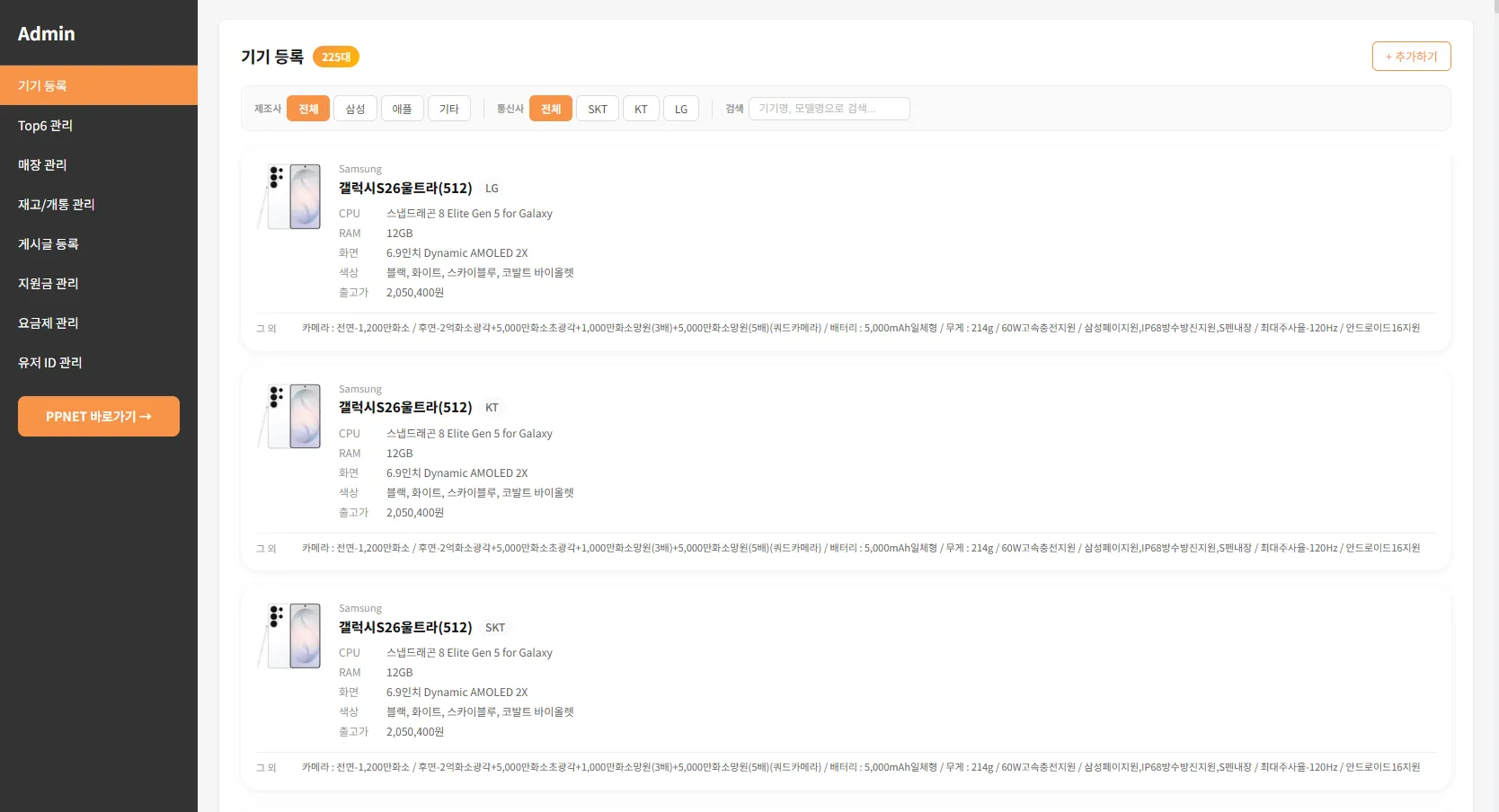Select 전체 under 제조사 filter
1499x812 pixels.
pyautogui.click(x=308, y=109)
